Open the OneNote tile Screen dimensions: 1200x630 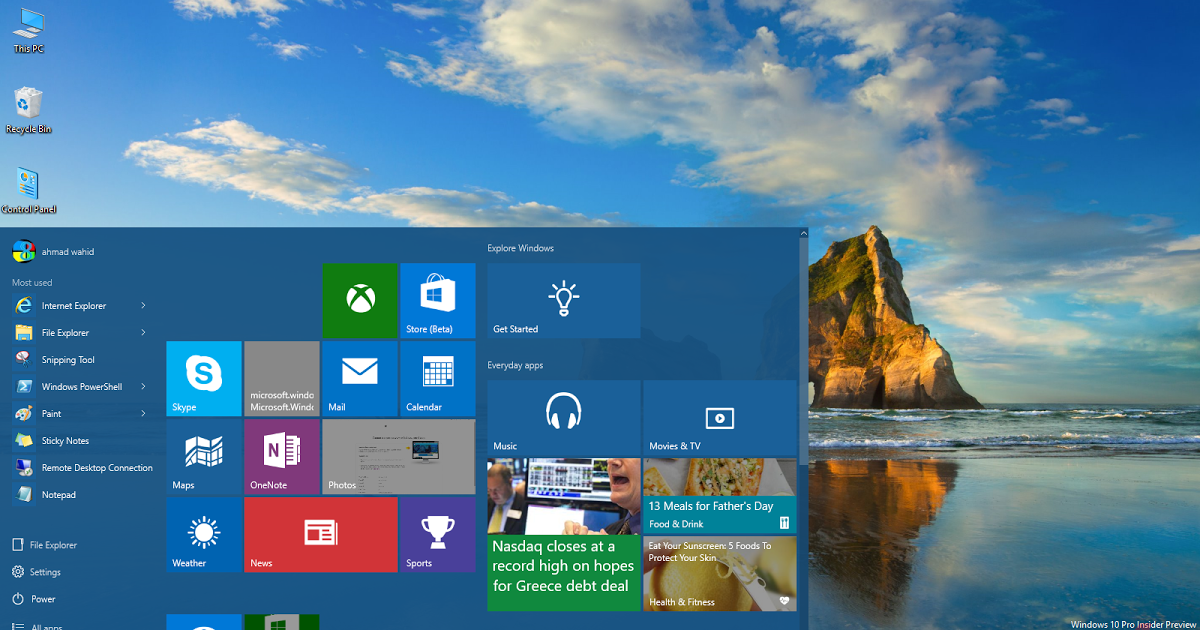282,456
